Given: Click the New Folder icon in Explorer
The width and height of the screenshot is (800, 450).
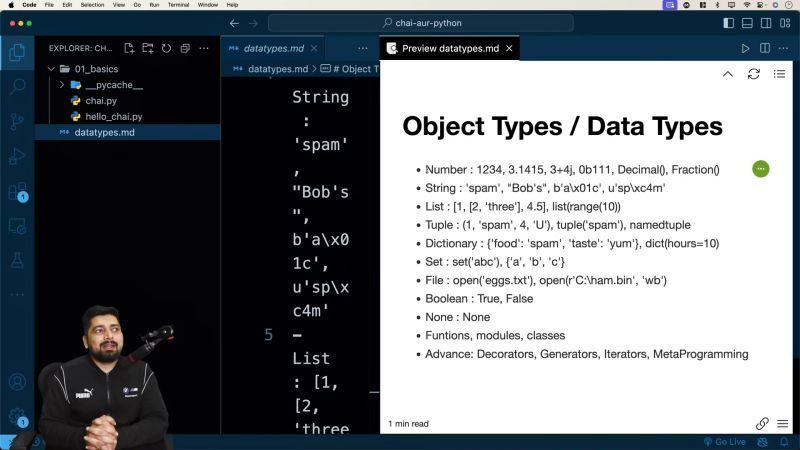Looking at the screenshot, I should click(148, 47).
